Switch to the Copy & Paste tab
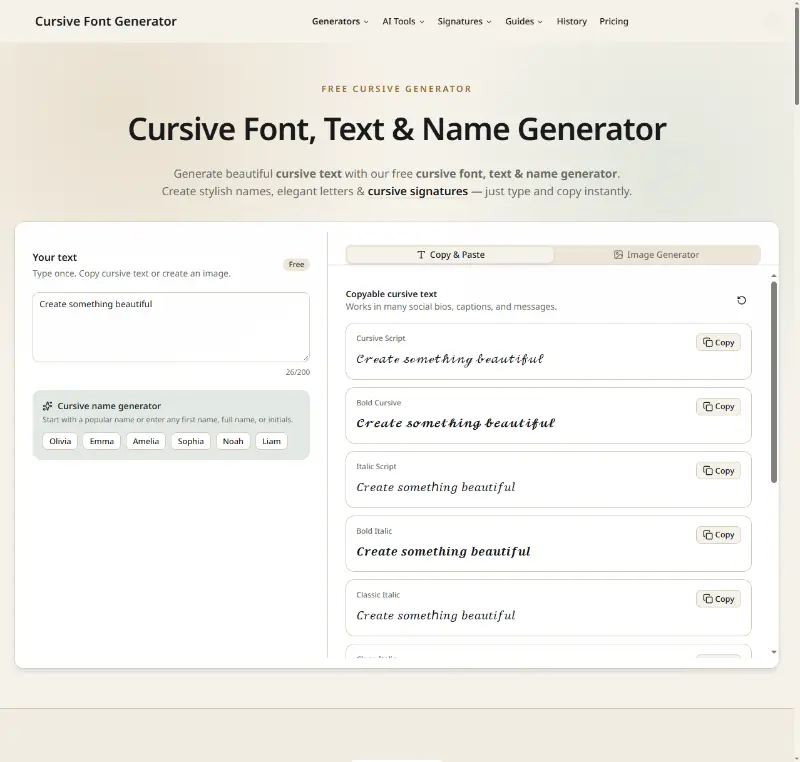The image size is (800, 762). [450, 255]
